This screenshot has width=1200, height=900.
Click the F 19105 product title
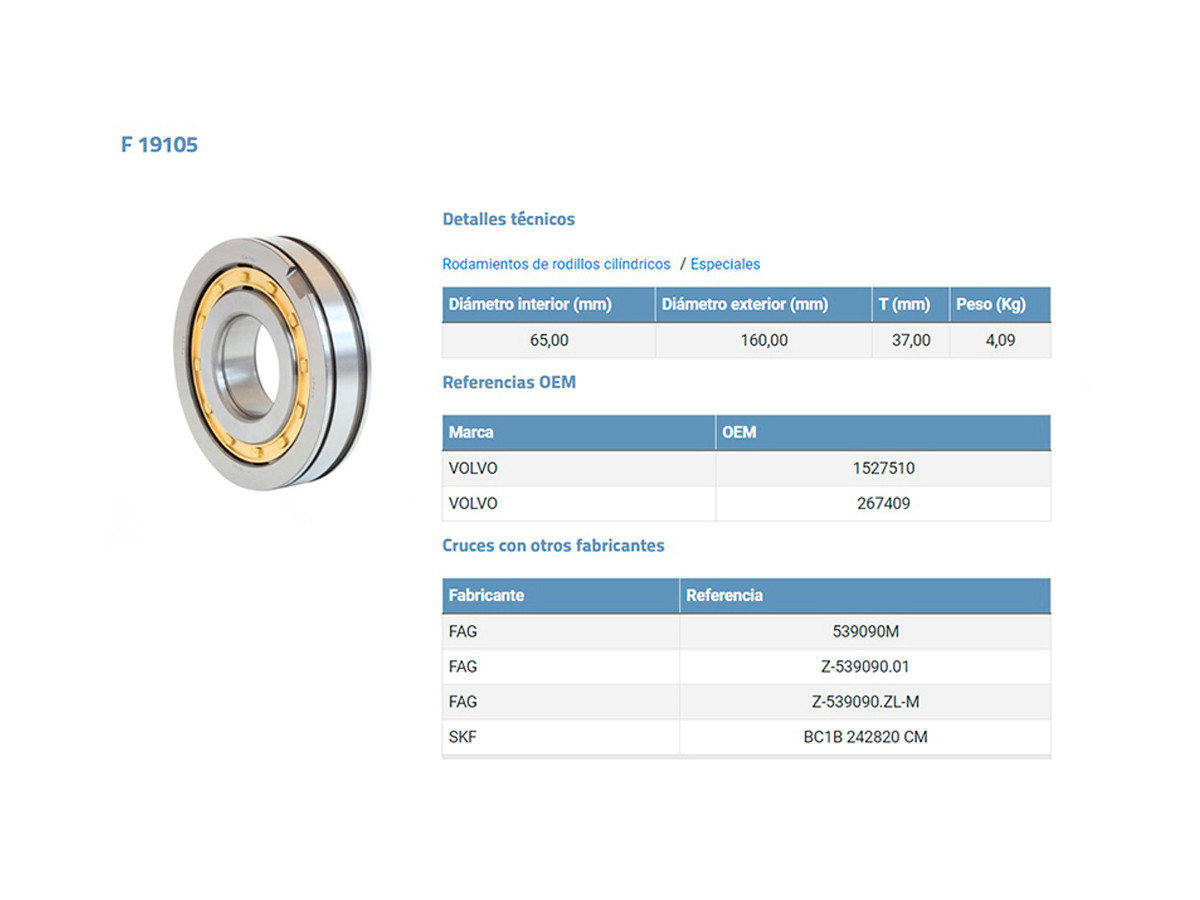click(x=160, y=144)
